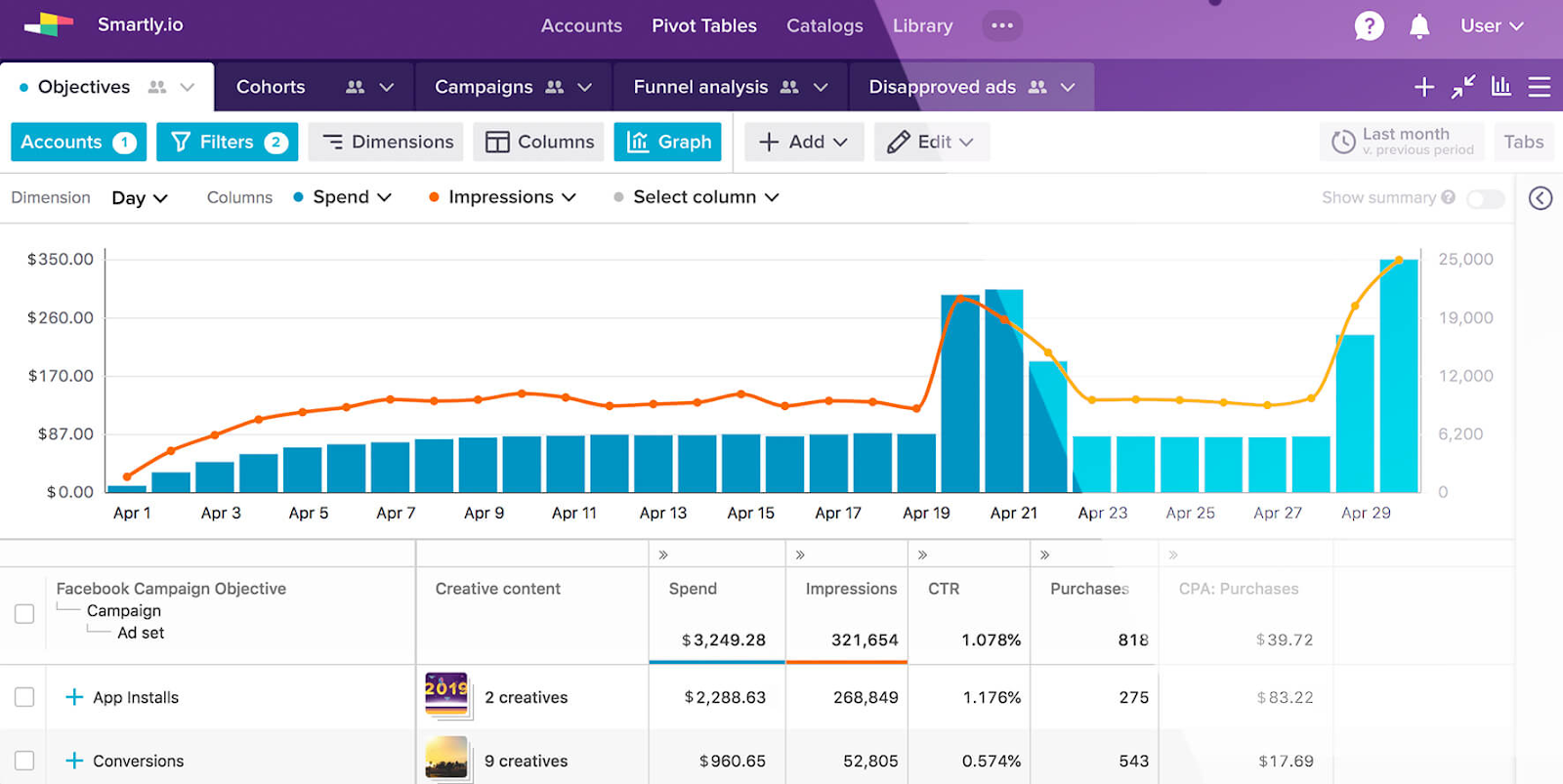The image size is (1563, 784).
Task: Open the Day dimension dropdown
Action: point(140,198)
